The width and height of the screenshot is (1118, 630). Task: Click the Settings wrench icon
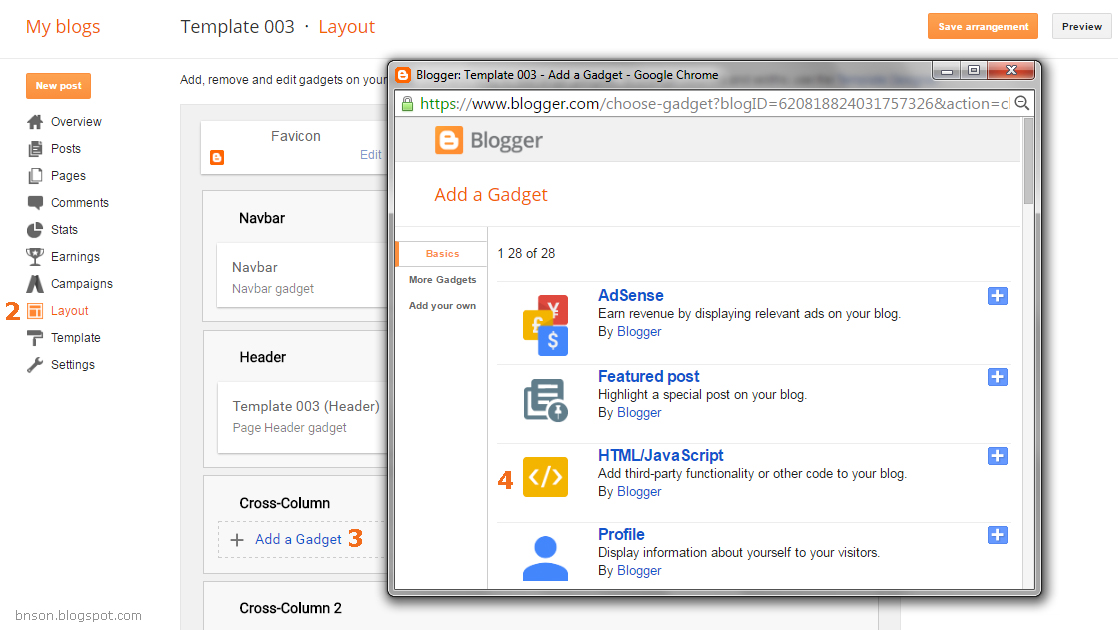tap(35, 365)
